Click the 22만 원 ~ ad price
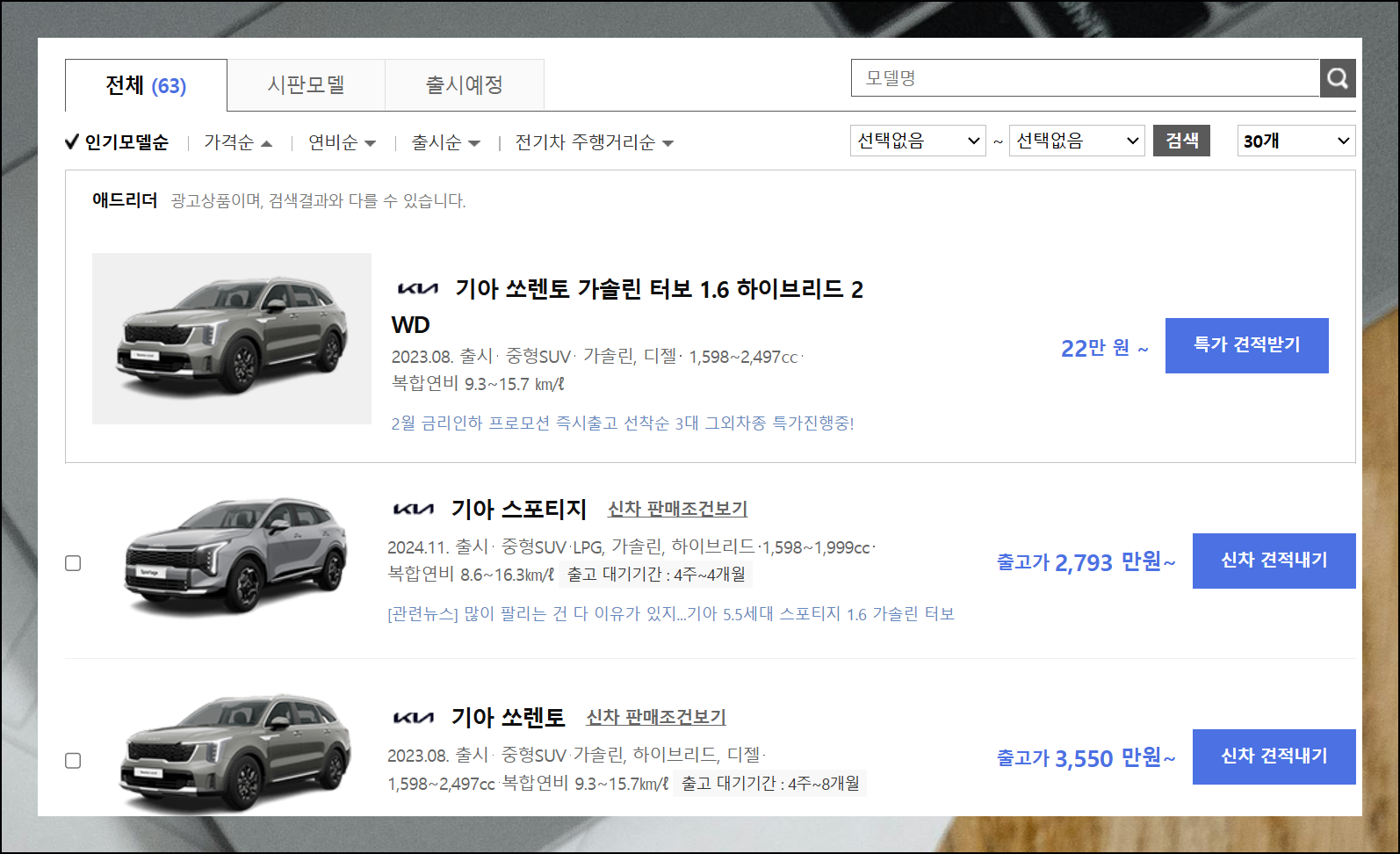This screenshot has width=1400, height=854. click(1105, 348)
